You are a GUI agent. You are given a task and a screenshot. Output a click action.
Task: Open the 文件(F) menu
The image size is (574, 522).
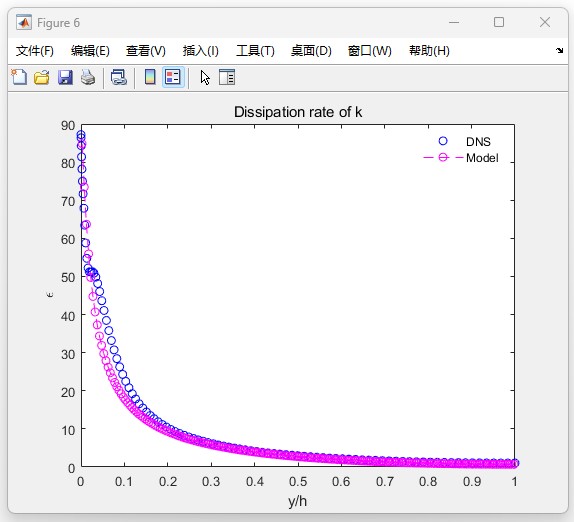35,51
